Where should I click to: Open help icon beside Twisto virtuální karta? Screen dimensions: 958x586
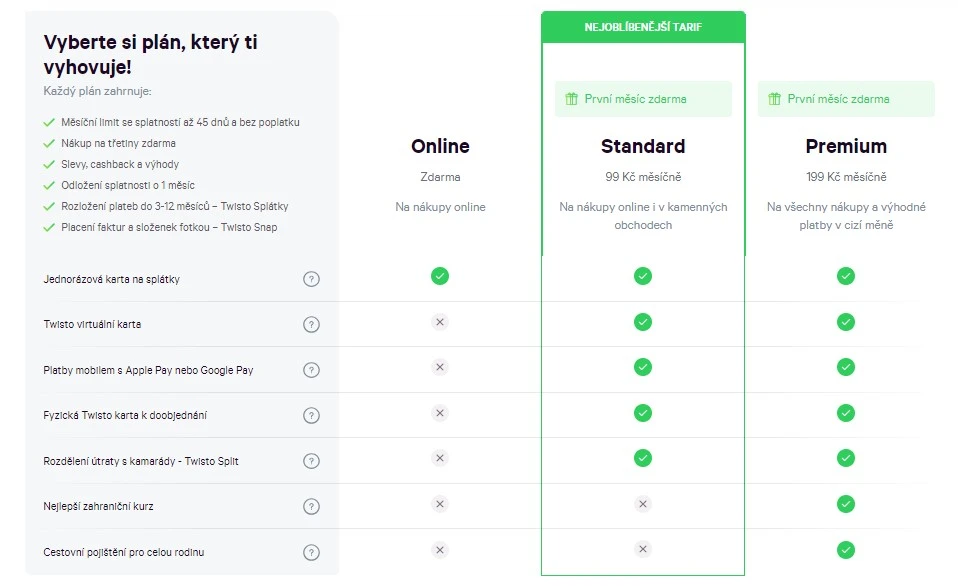click(x=311, y=324)
